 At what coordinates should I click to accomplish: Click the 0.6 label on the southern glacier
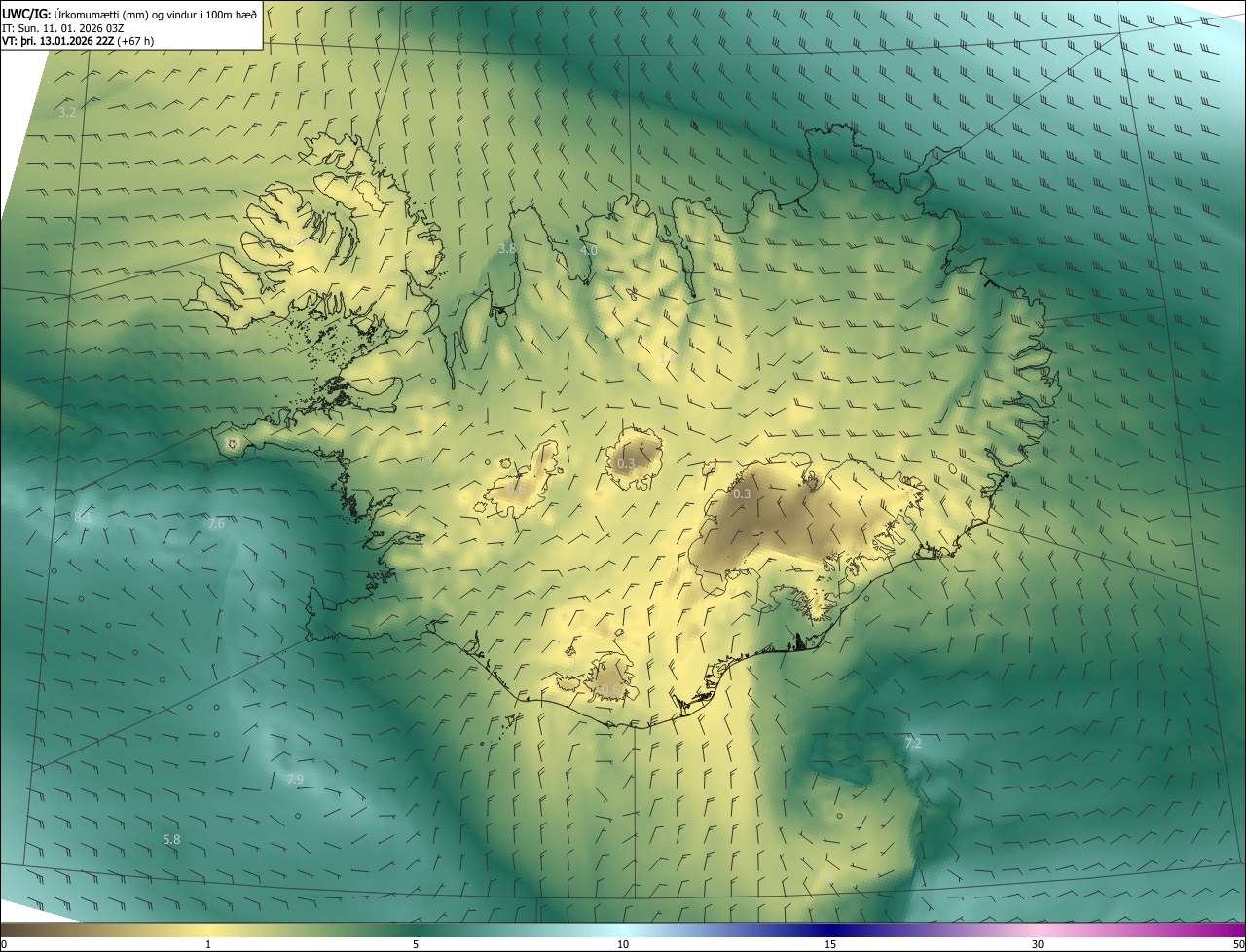pyautogui.click(x=610, y=690)
